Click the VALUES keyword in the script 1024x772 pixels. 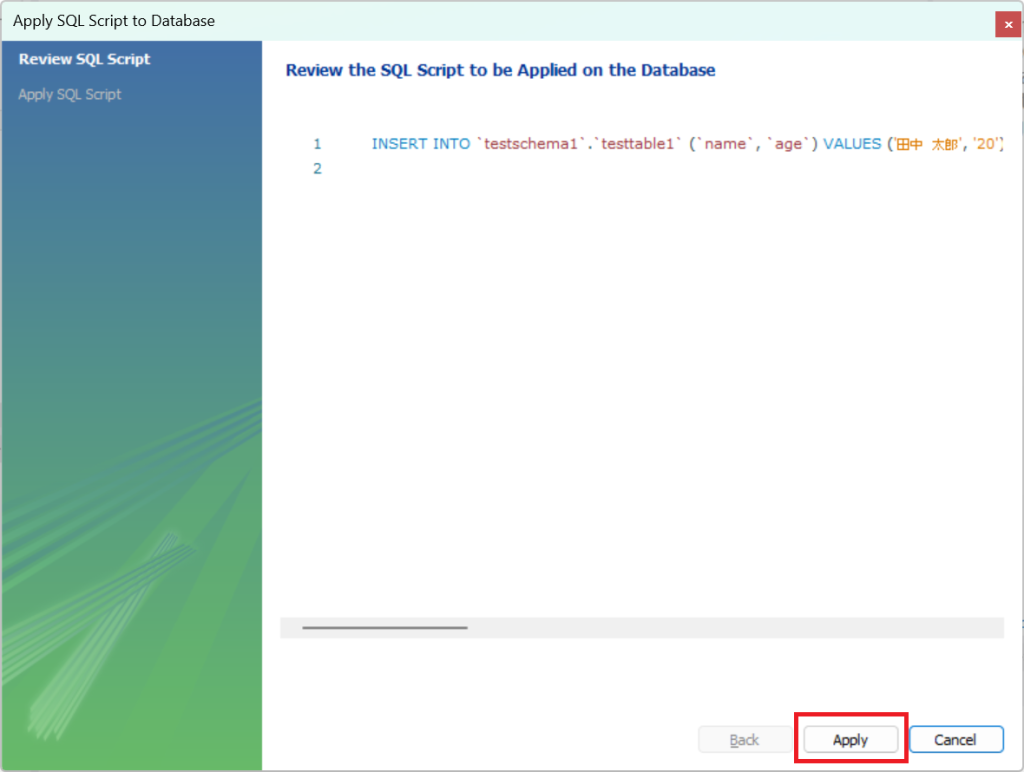tap(852, 144)
